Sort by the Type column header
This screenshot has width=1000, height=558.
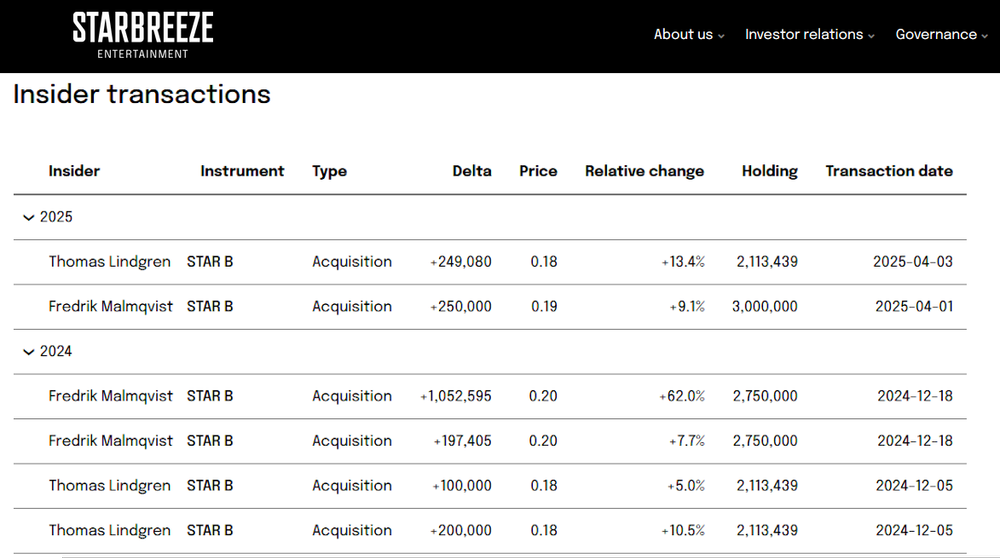329,171
